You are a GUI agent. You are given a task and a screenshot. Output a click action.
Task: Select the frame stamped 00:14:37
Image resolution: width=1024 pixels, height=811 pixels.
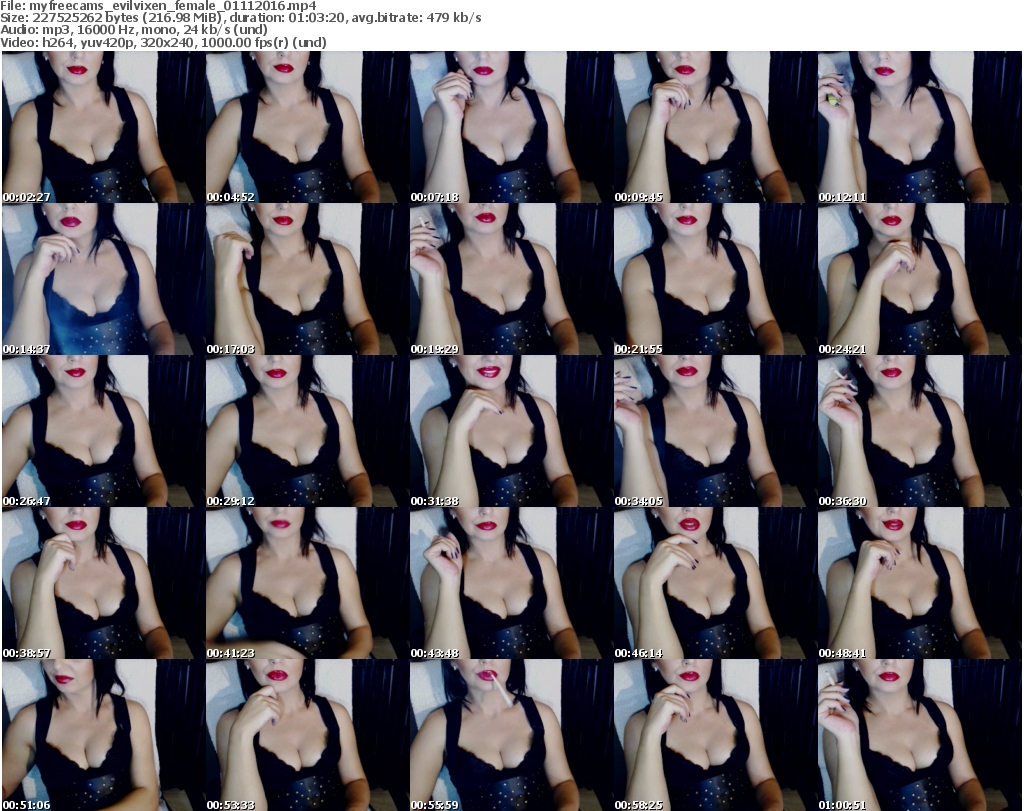click(x=104, y=279)
